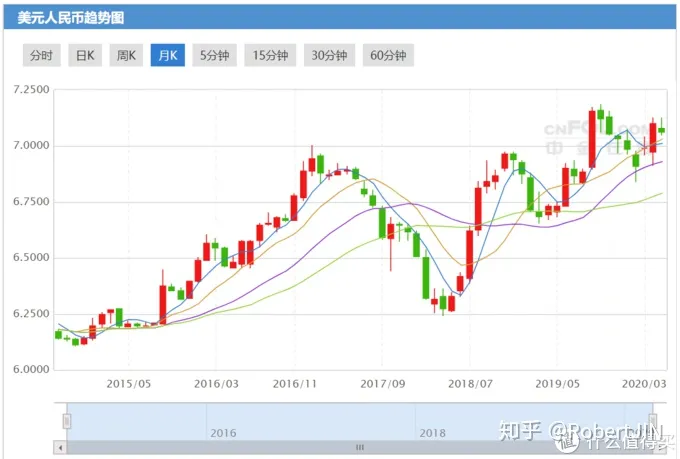680x459 pixels.
Task: Choose the 15分钟 chart interval
Action: pos(270,55)
